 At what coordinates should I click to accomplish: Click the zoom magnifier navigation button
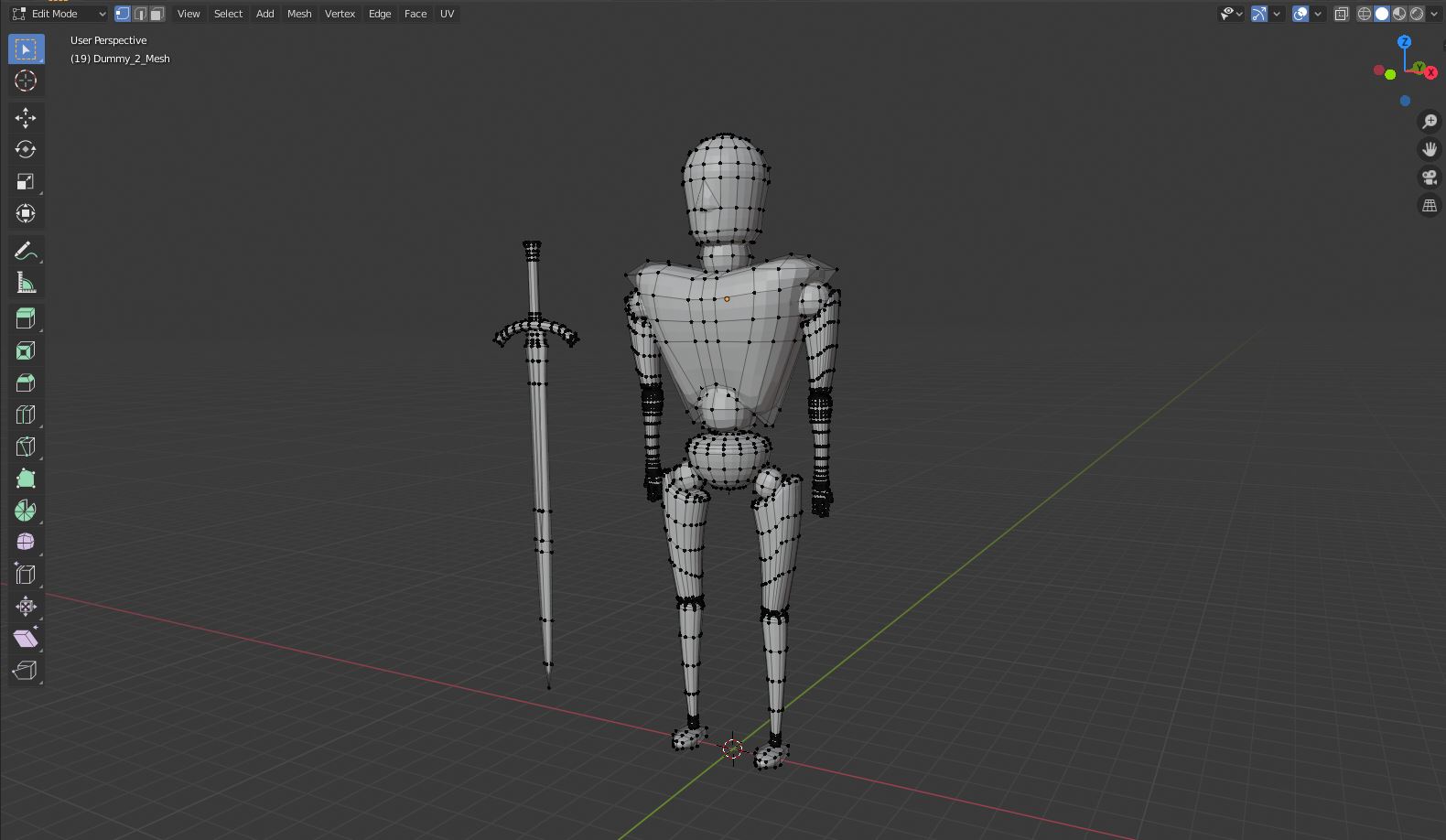1430,122
